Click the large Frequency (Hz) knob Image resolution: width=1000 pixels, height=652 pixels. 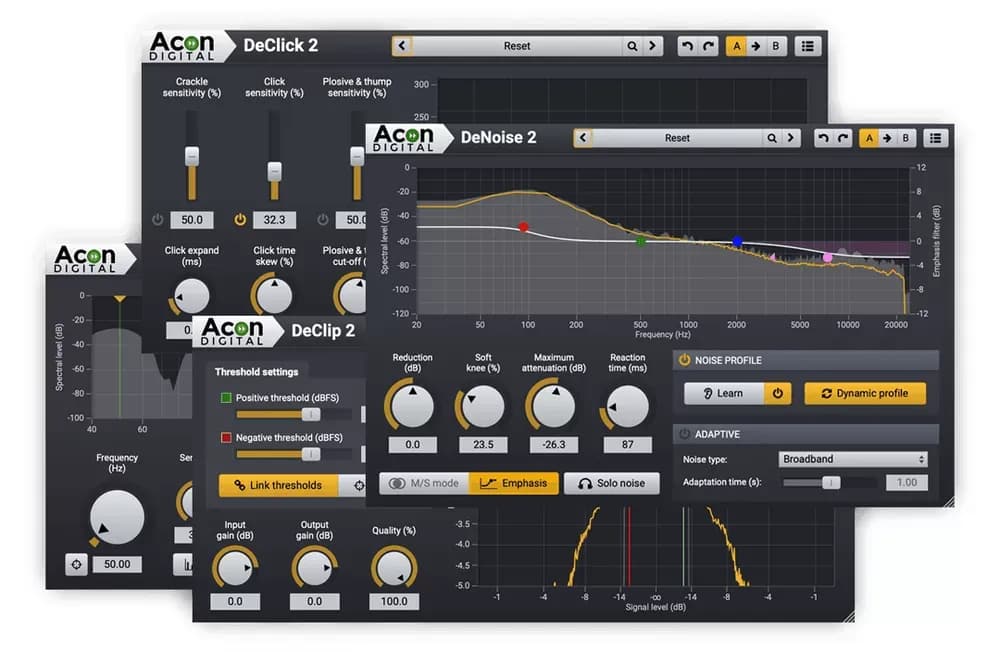click(117, 517)
